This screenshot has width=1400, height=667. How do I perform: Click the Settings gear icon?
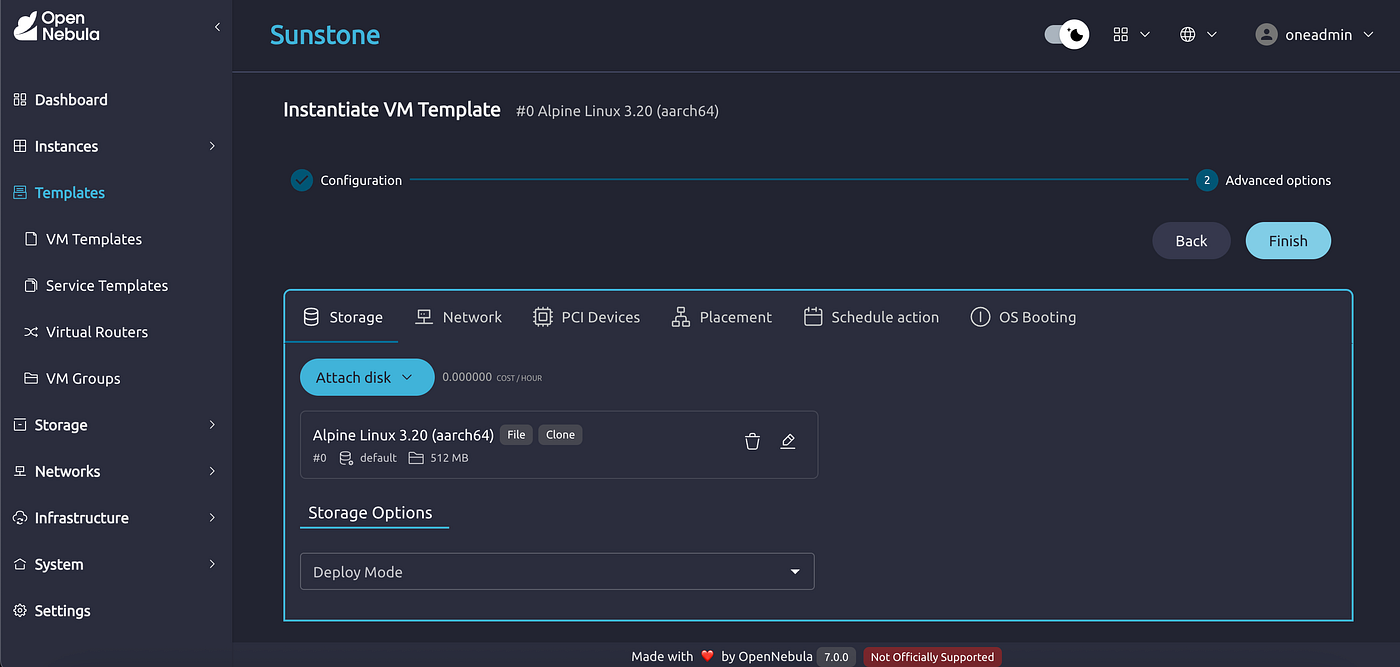[20, 611]
